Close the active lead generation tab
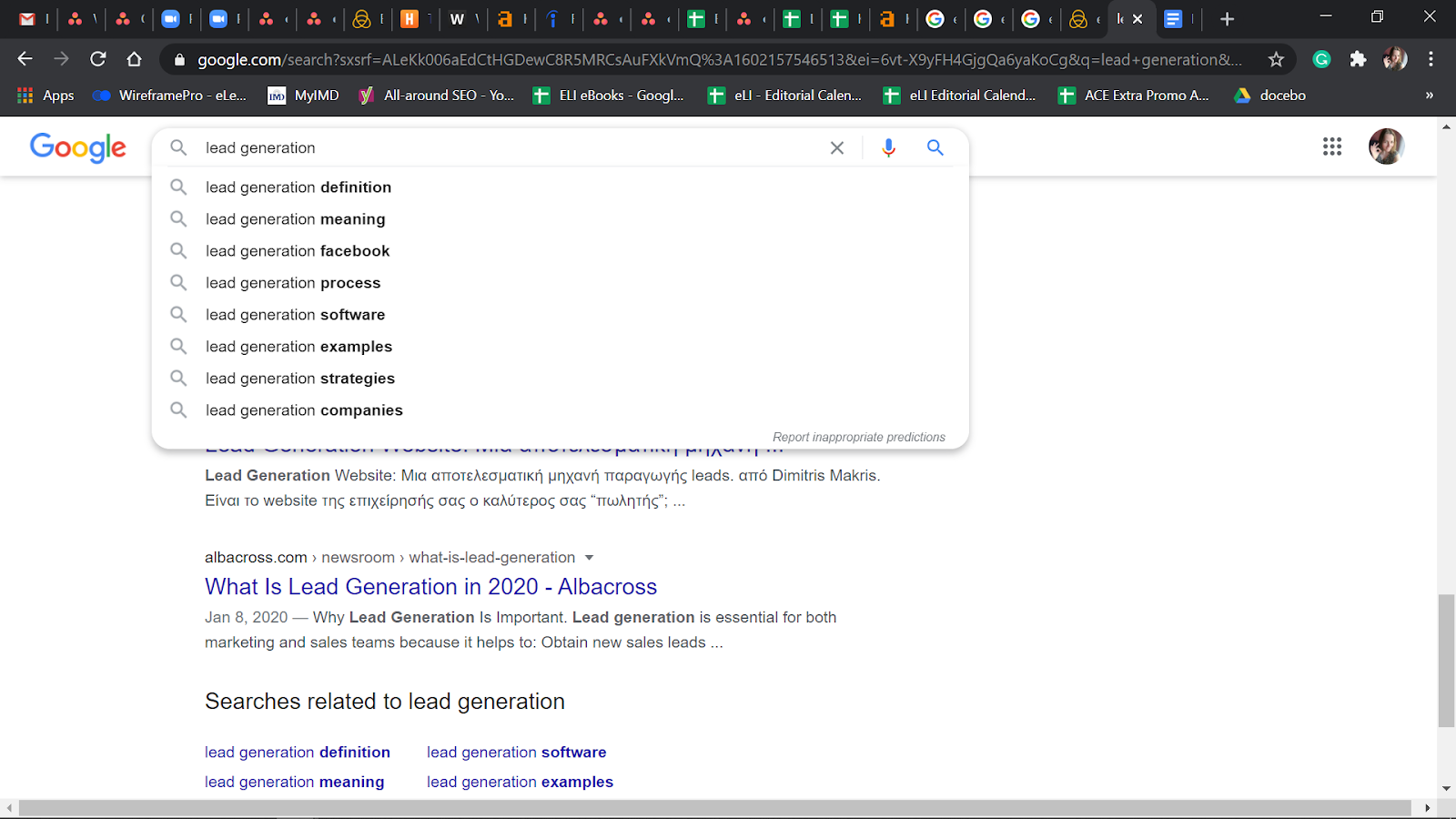Image resolution: width=1456 pixels, height=819 pixels. click(x=1137, y=18)
